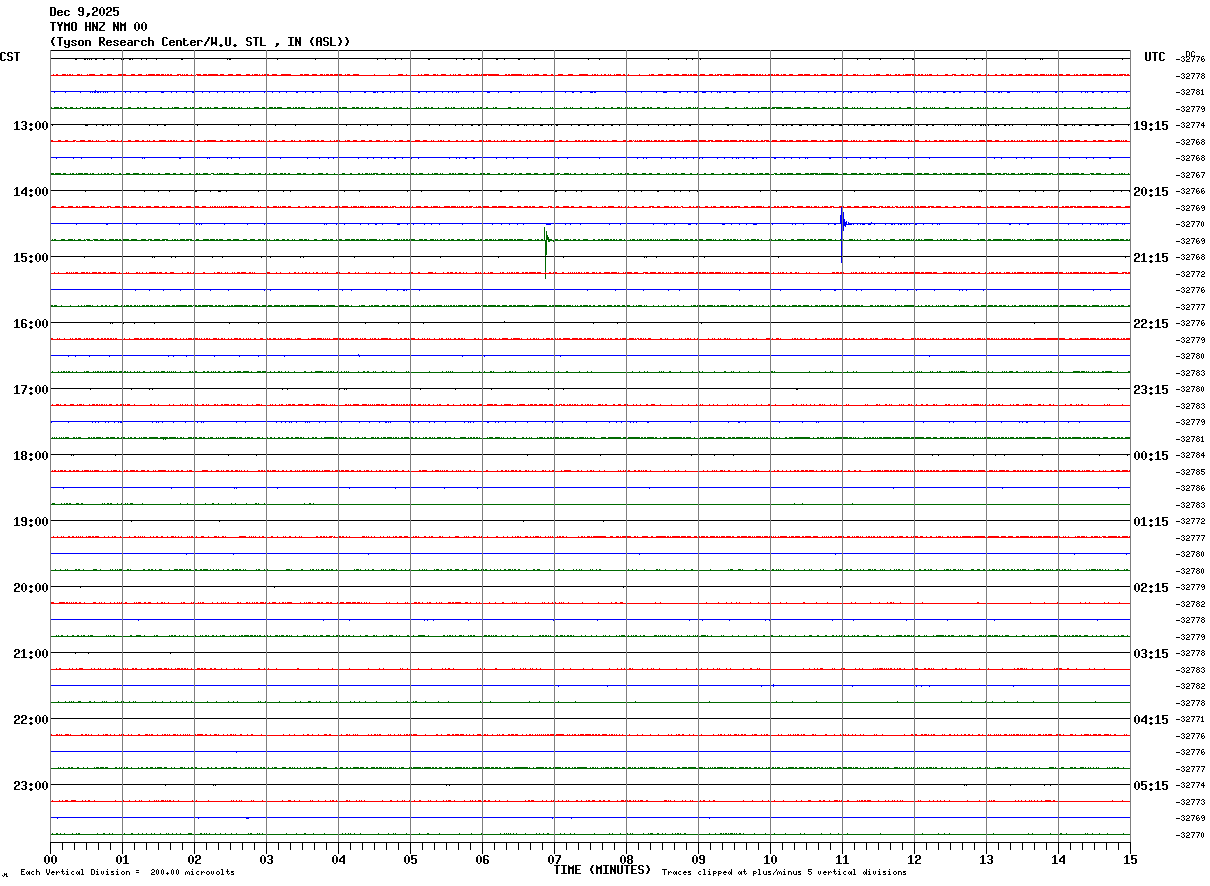Click the 18:00 CST row label
The width and height of the screenshot is (1210, 886).
tap(31, 455)
